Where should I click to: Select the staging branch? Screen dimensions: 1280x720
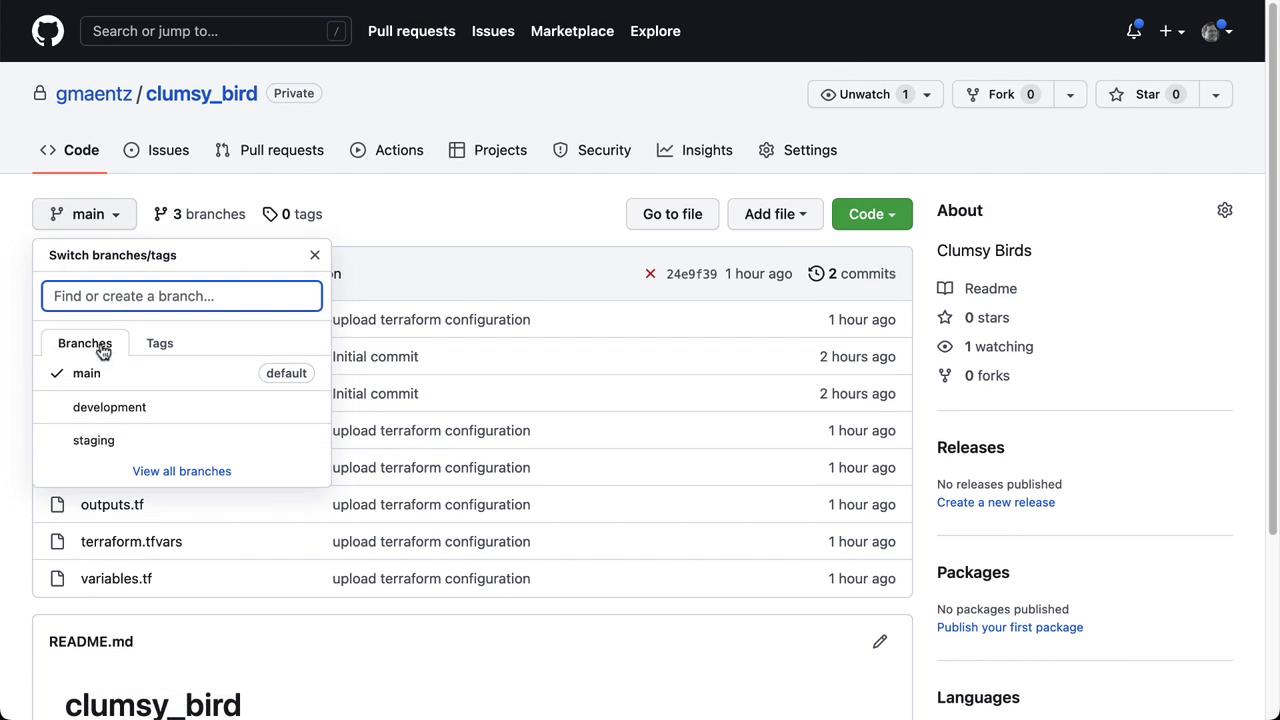click(94, 440)
